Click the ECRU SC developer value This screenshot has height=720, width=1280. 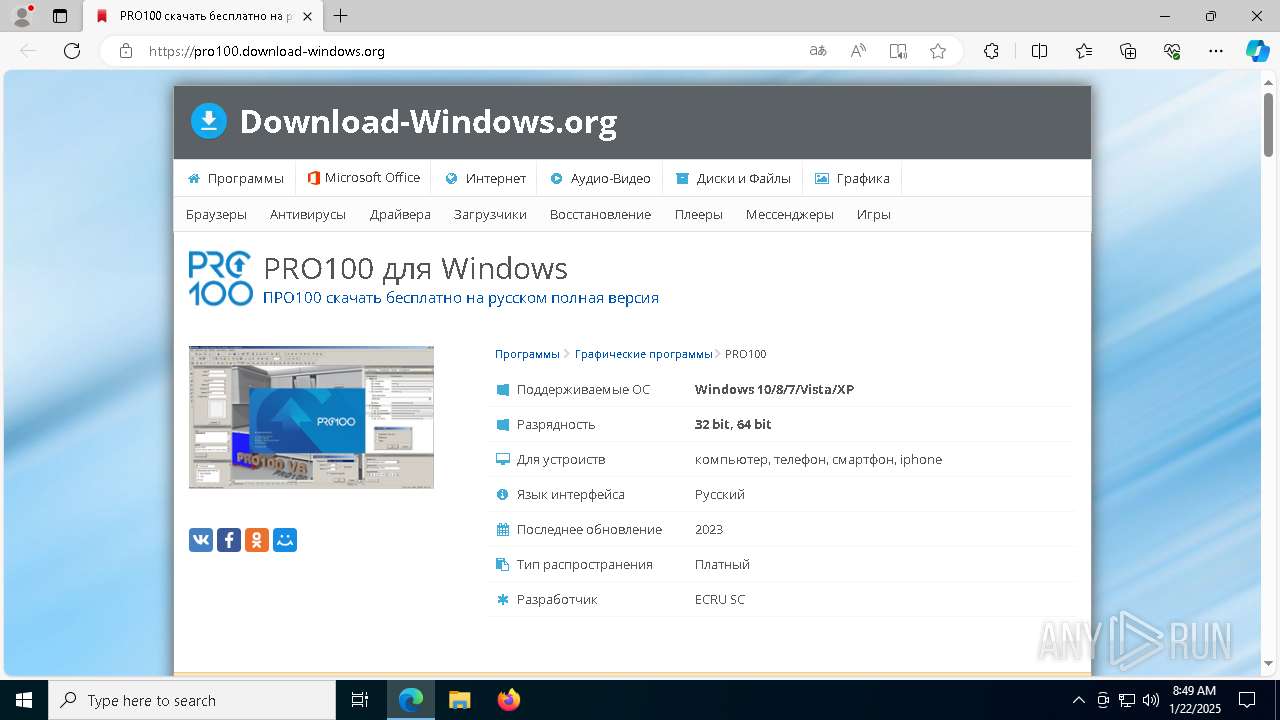[720, 599]
